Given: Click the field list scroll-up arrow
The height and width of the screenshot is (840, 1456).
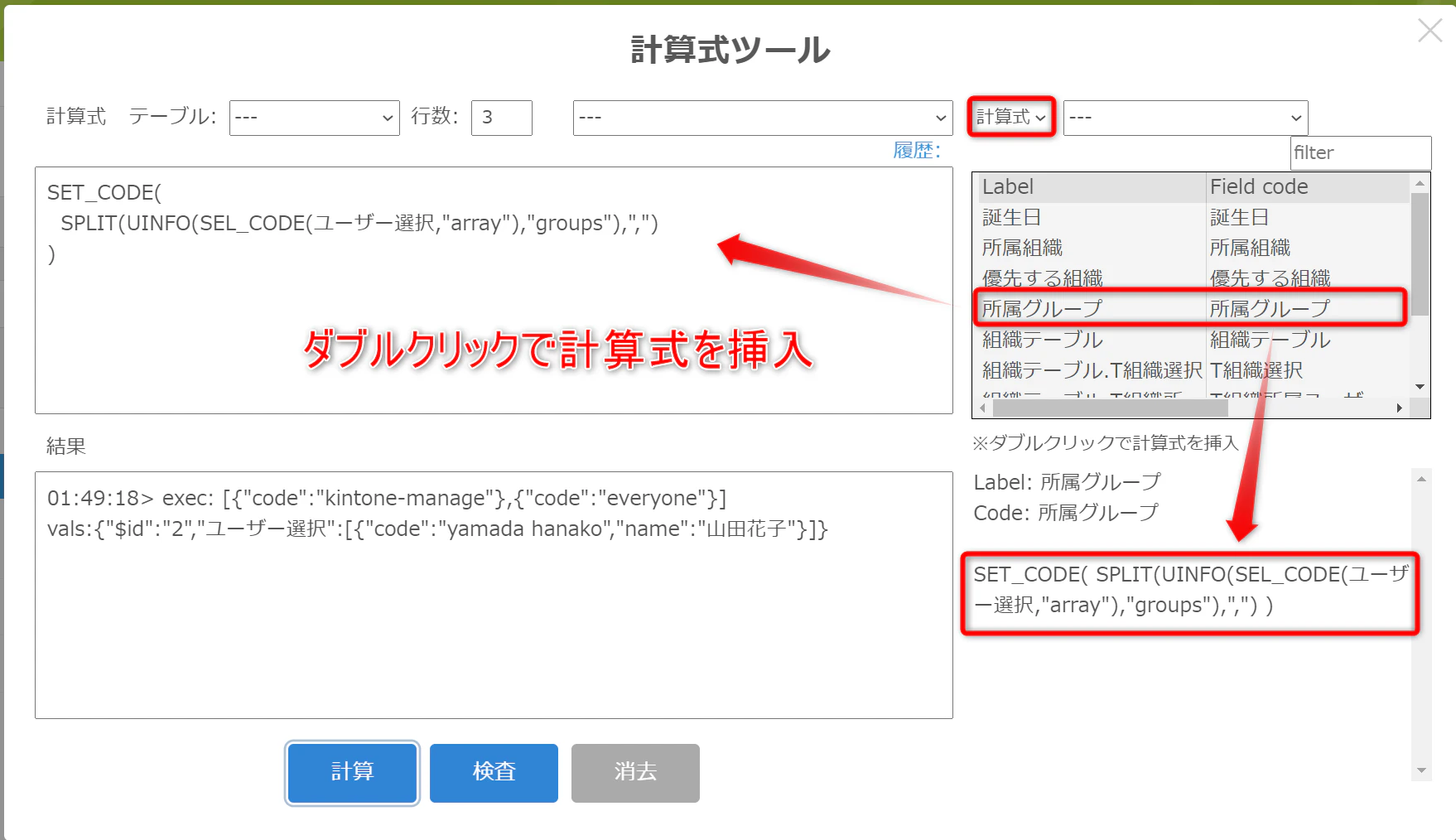Looking at the screenshot, I should tap(1420, 182).
